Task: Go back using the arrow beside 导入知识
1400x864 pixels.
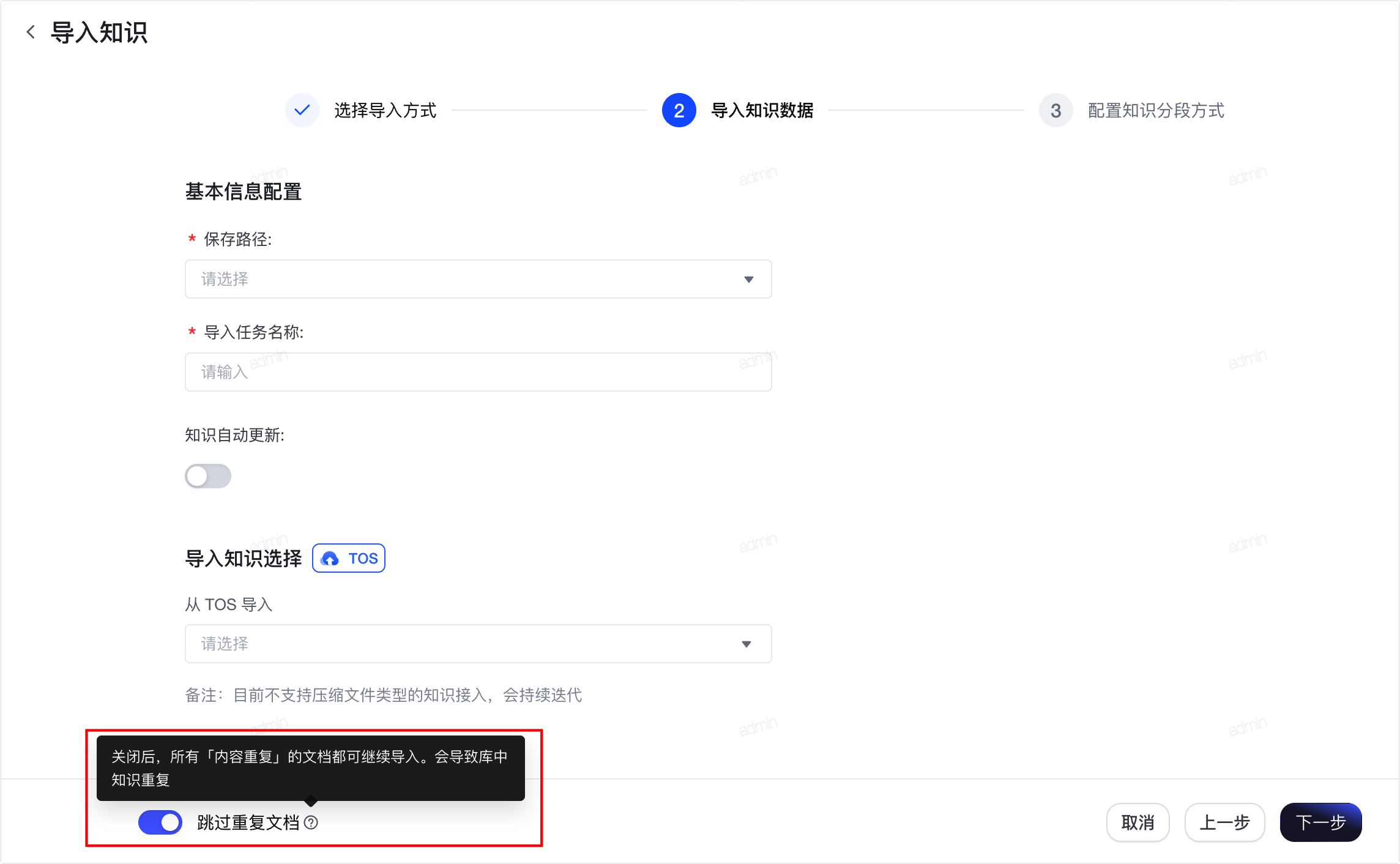Action: [31, 32]
